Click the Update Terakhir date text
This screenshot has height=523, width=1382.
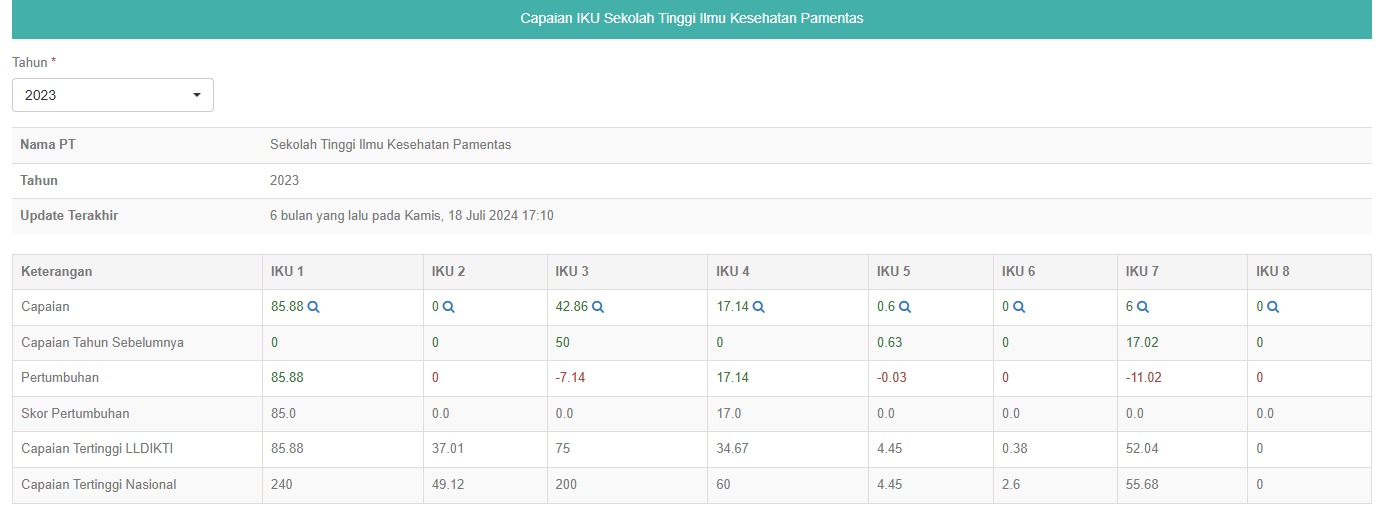coord(411,216)
